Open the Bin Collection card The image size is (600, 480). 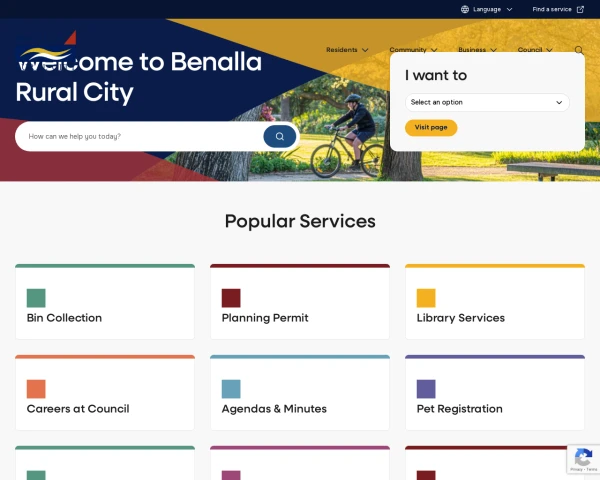point(105,302)
